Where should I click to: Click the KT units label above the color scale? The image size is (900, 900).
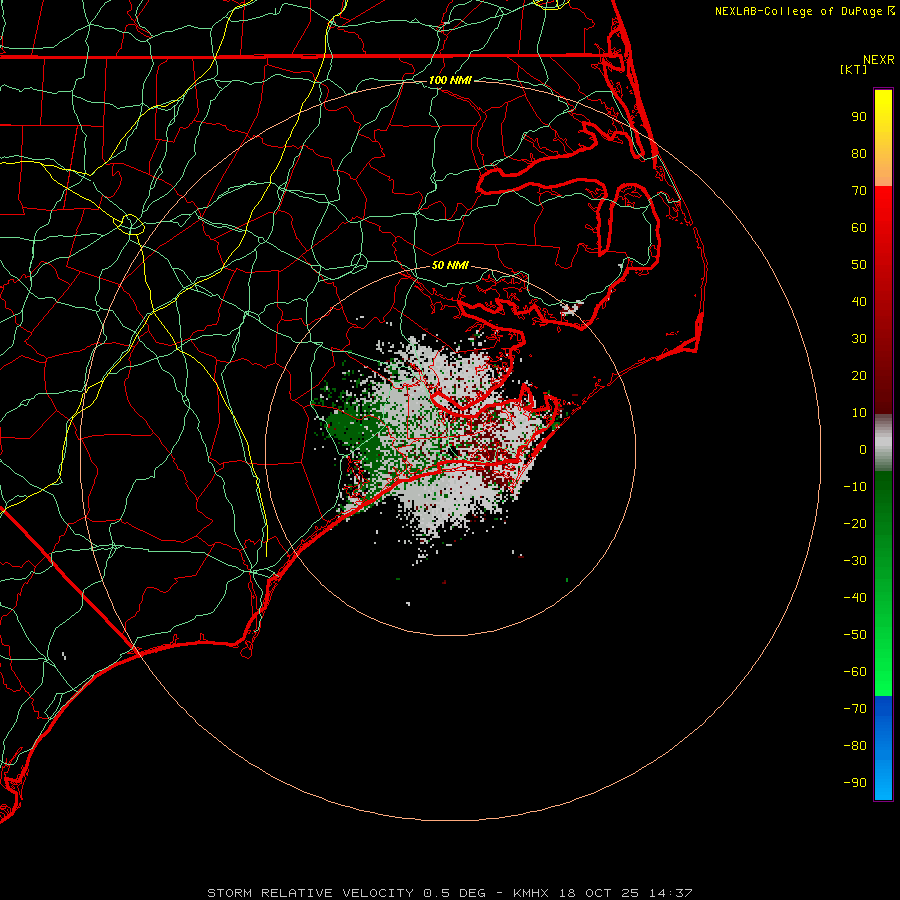tap(854, 69)
